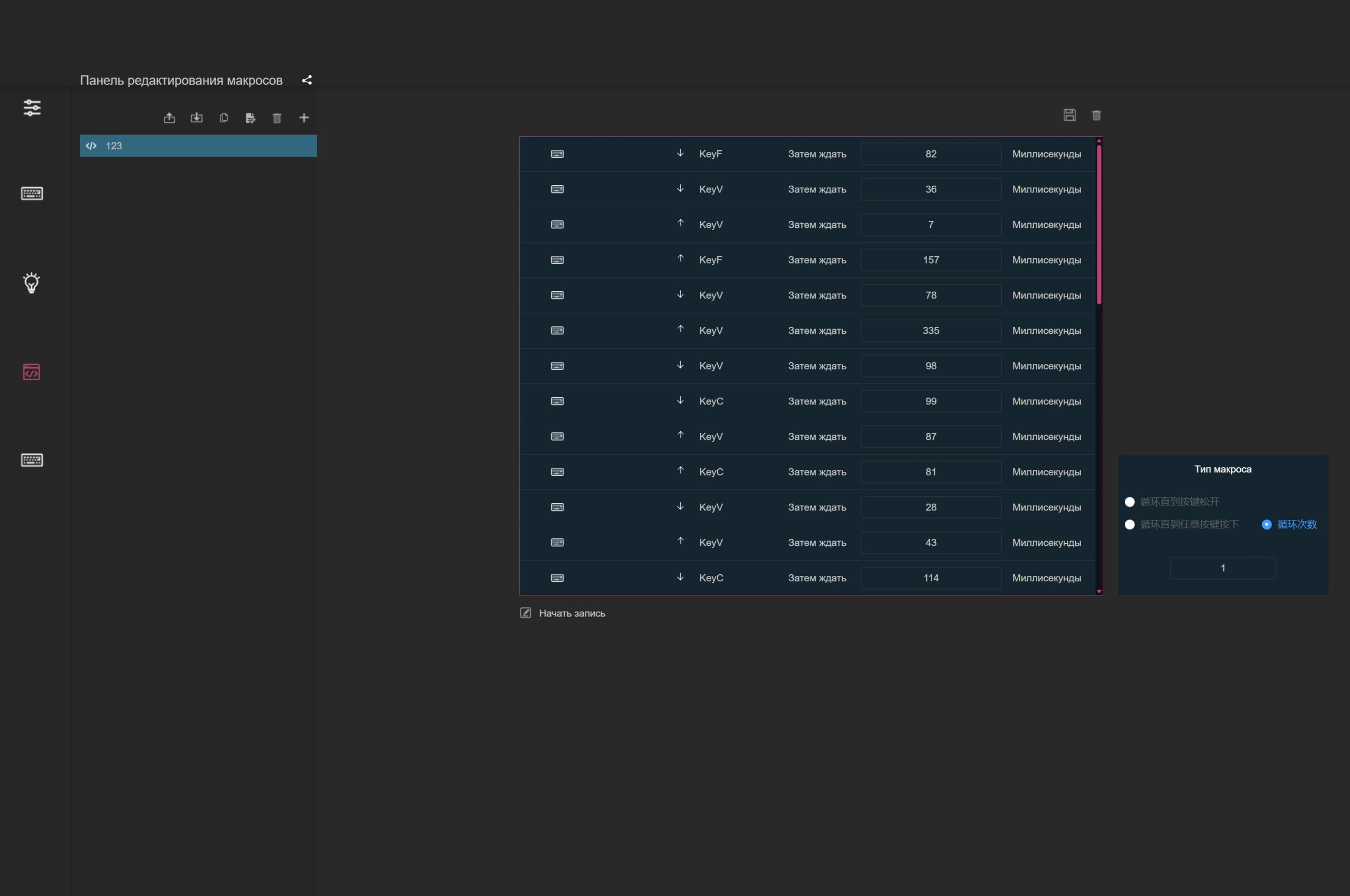Viewport: 1350px width, 896px height.
Task: Click the export macro upload icon
Action: (169, 118)
